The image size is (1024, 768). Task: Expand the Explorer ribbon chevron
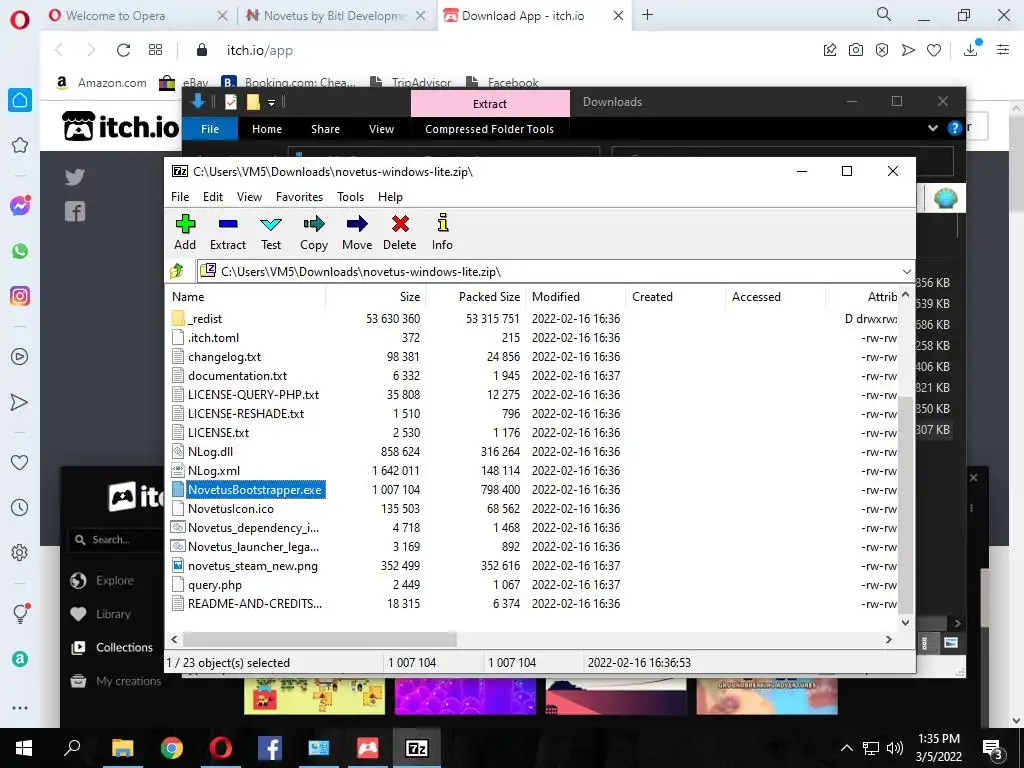coord(933,129)
